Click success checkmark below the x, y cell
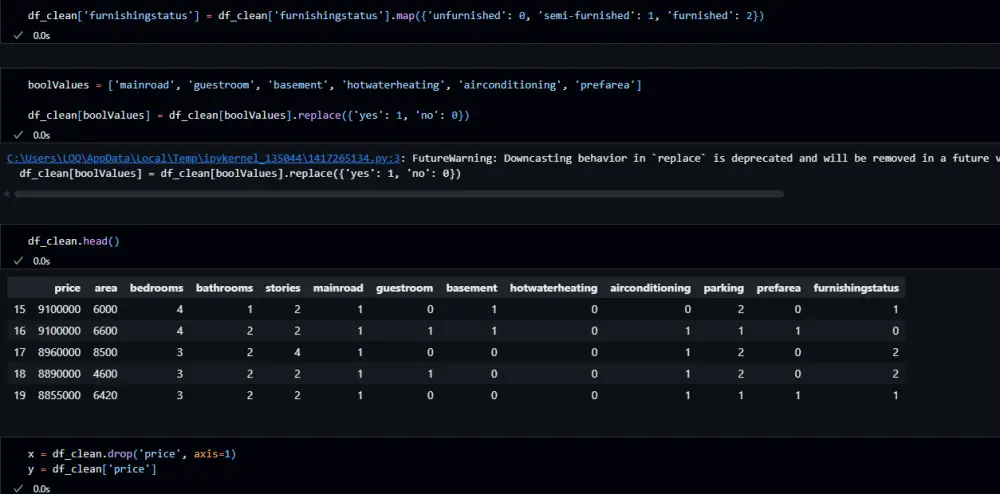The height and width of the screenshot is (494, 1000). pos(19,488)
